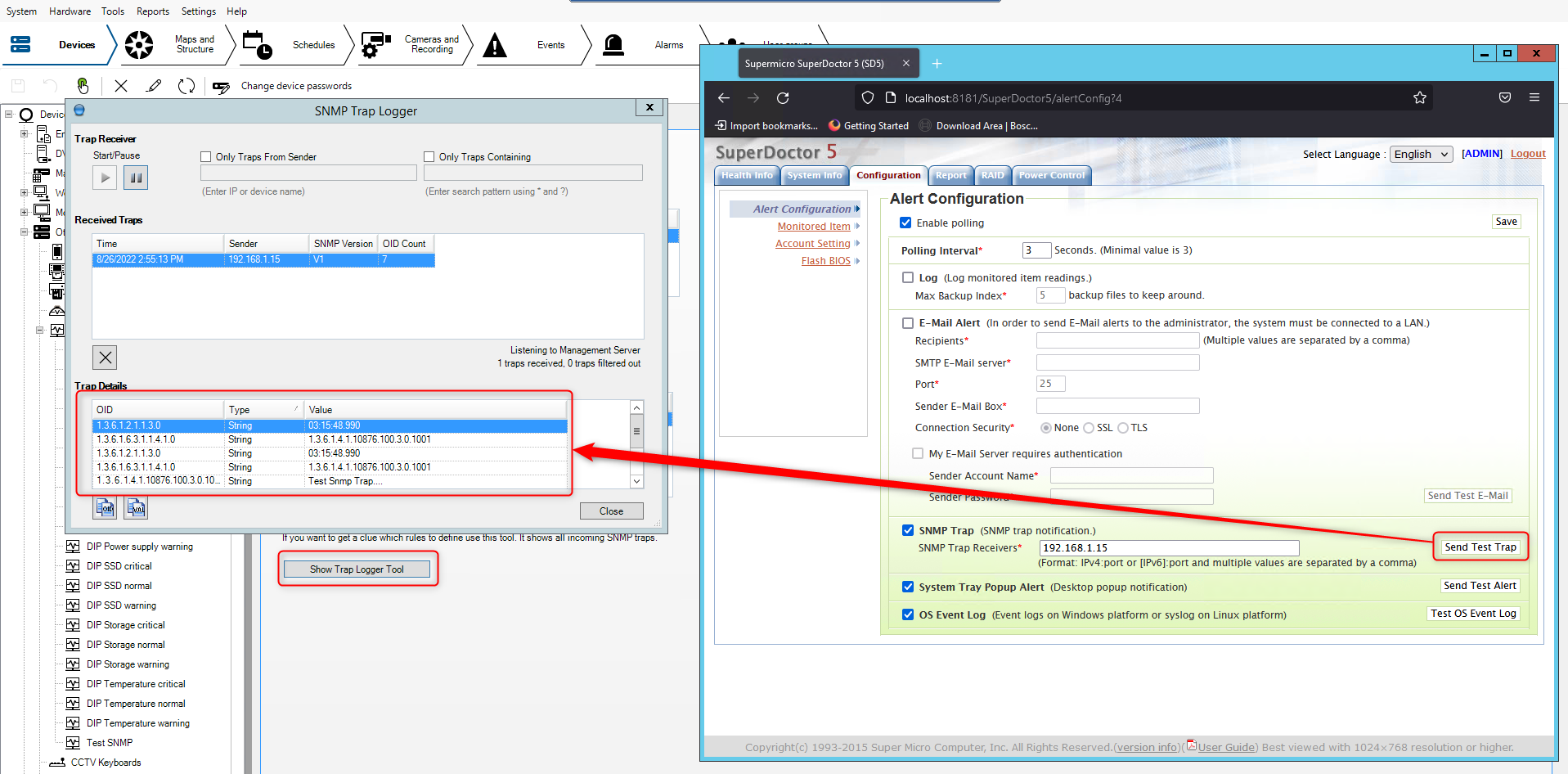Switch to System Info tab
Image resolution: width=1568 pixels, height=774 pixels.
click(814, 175)
